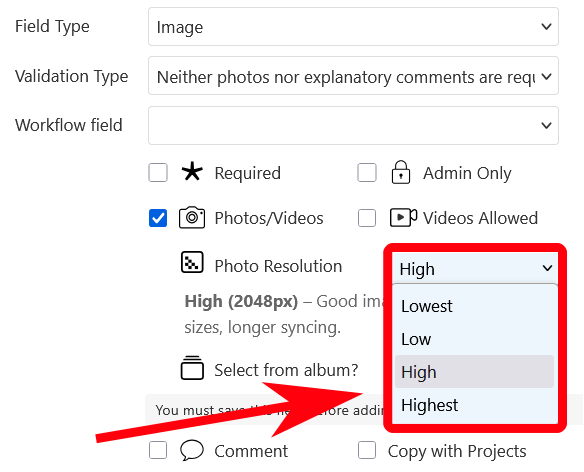This screenshot has height=472, width=584.
Task: Click the Photos/Videos camera icon
Action: click(192, 217)
